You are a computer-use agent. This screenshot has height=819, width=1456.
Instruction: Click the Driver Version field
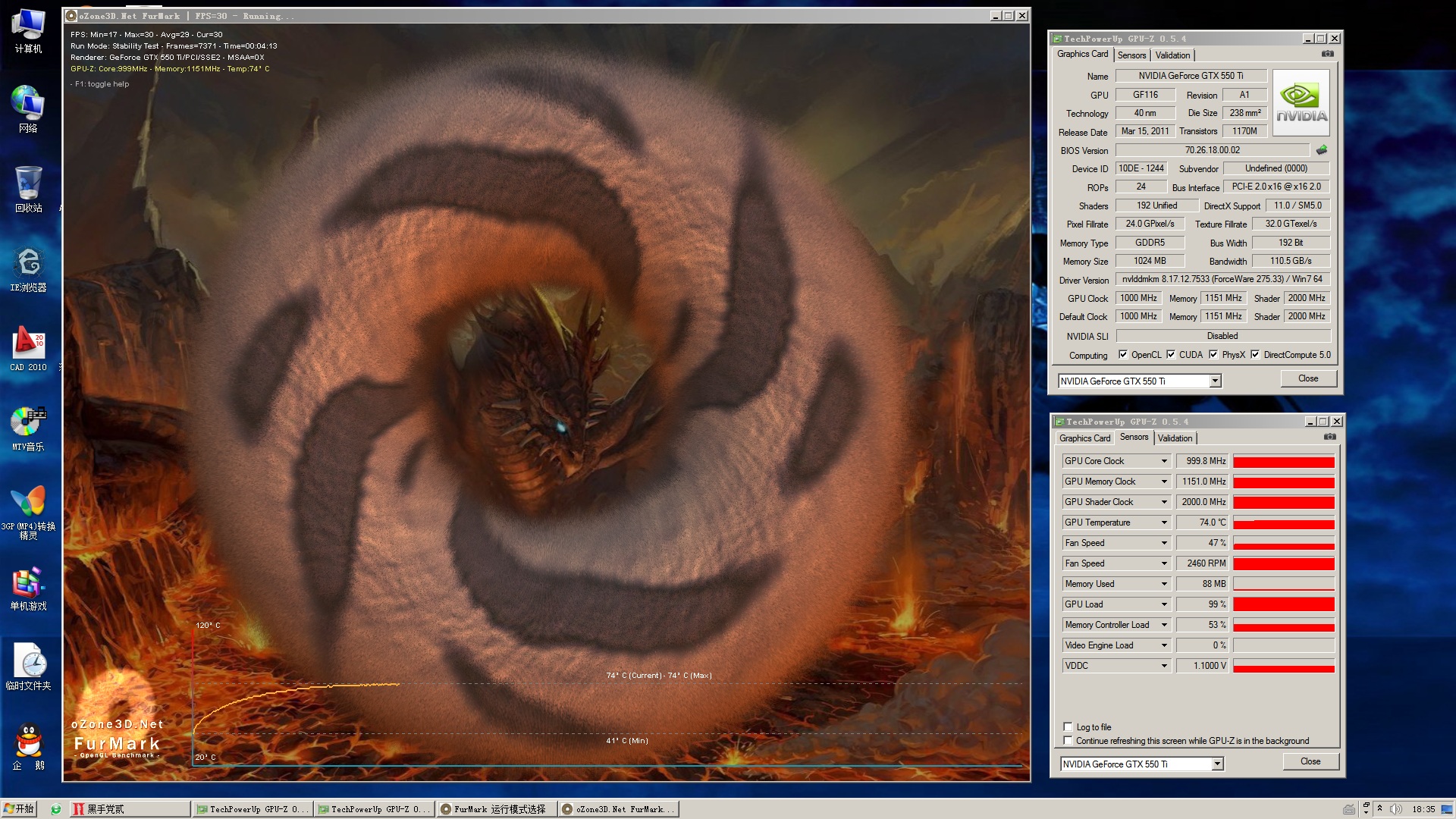pos(1222,280)
